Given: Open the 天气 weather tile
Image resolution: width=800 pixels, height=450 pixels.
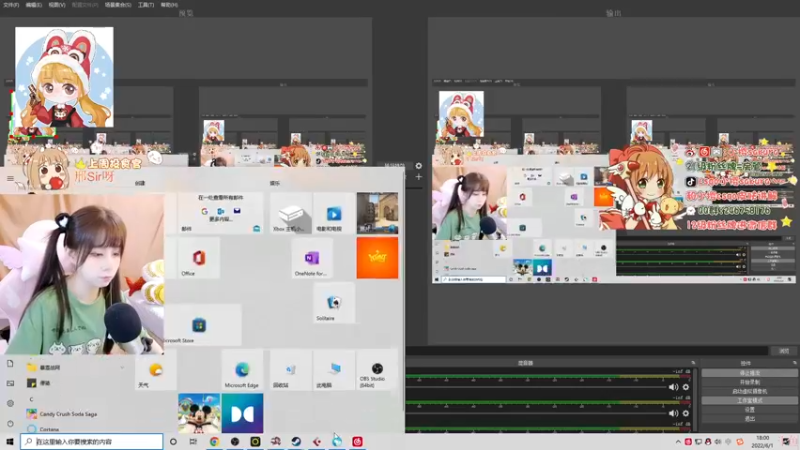Looking at the screenshot, I should [x=156, y=370].
